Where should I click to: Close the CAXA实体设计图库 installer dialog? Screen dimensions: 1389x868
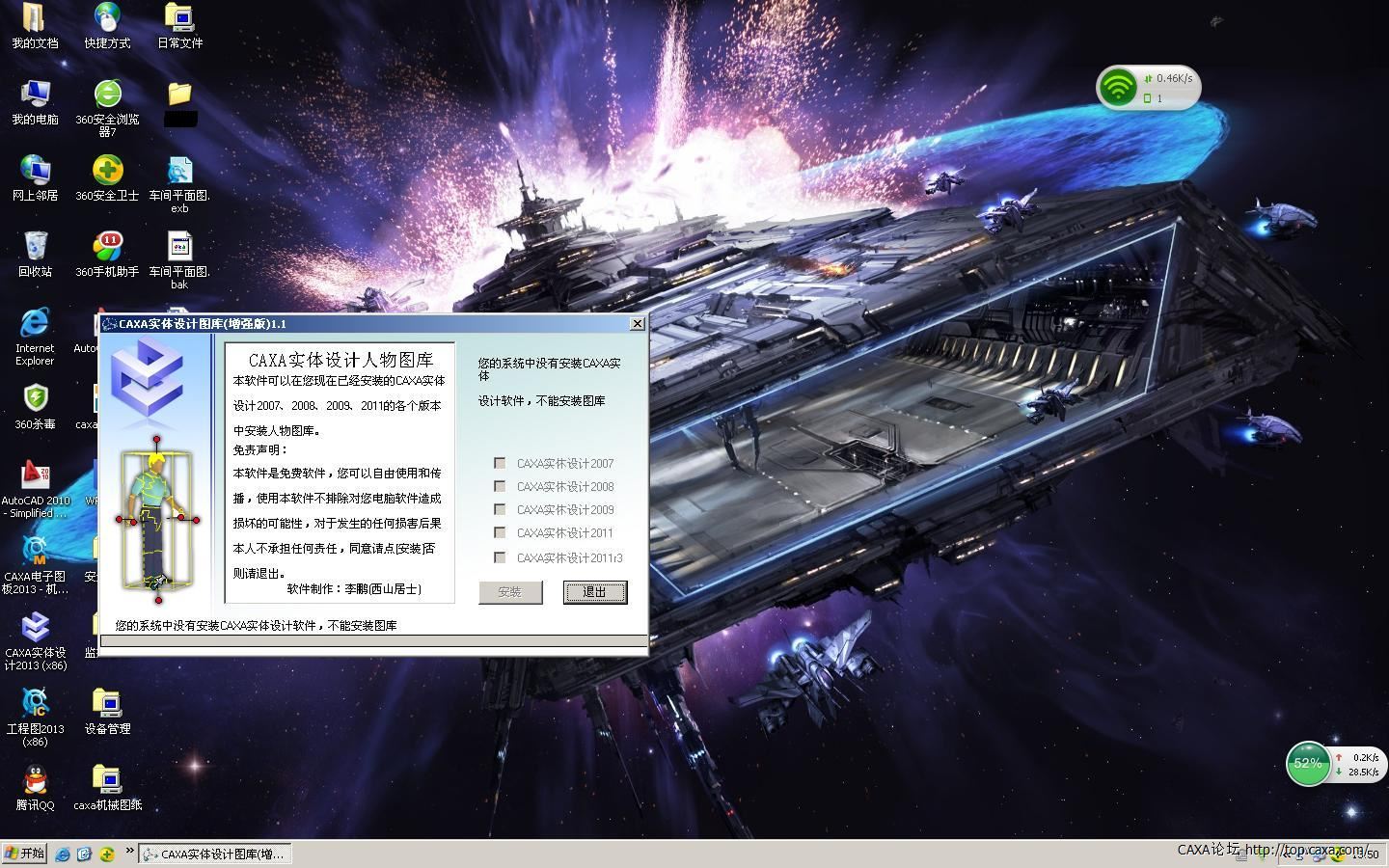[637, 324]
